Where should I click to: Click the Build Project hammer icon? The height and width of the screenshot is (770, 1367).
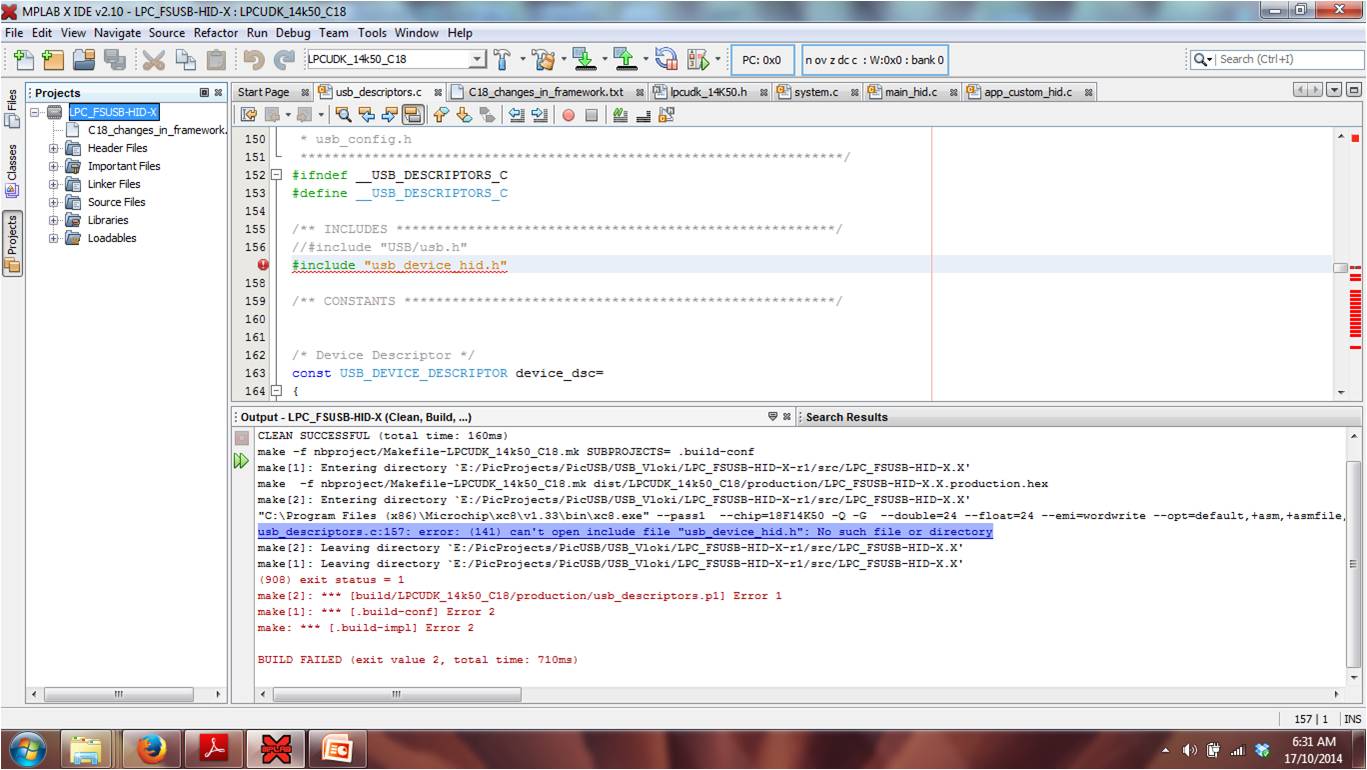coord(502,59)
